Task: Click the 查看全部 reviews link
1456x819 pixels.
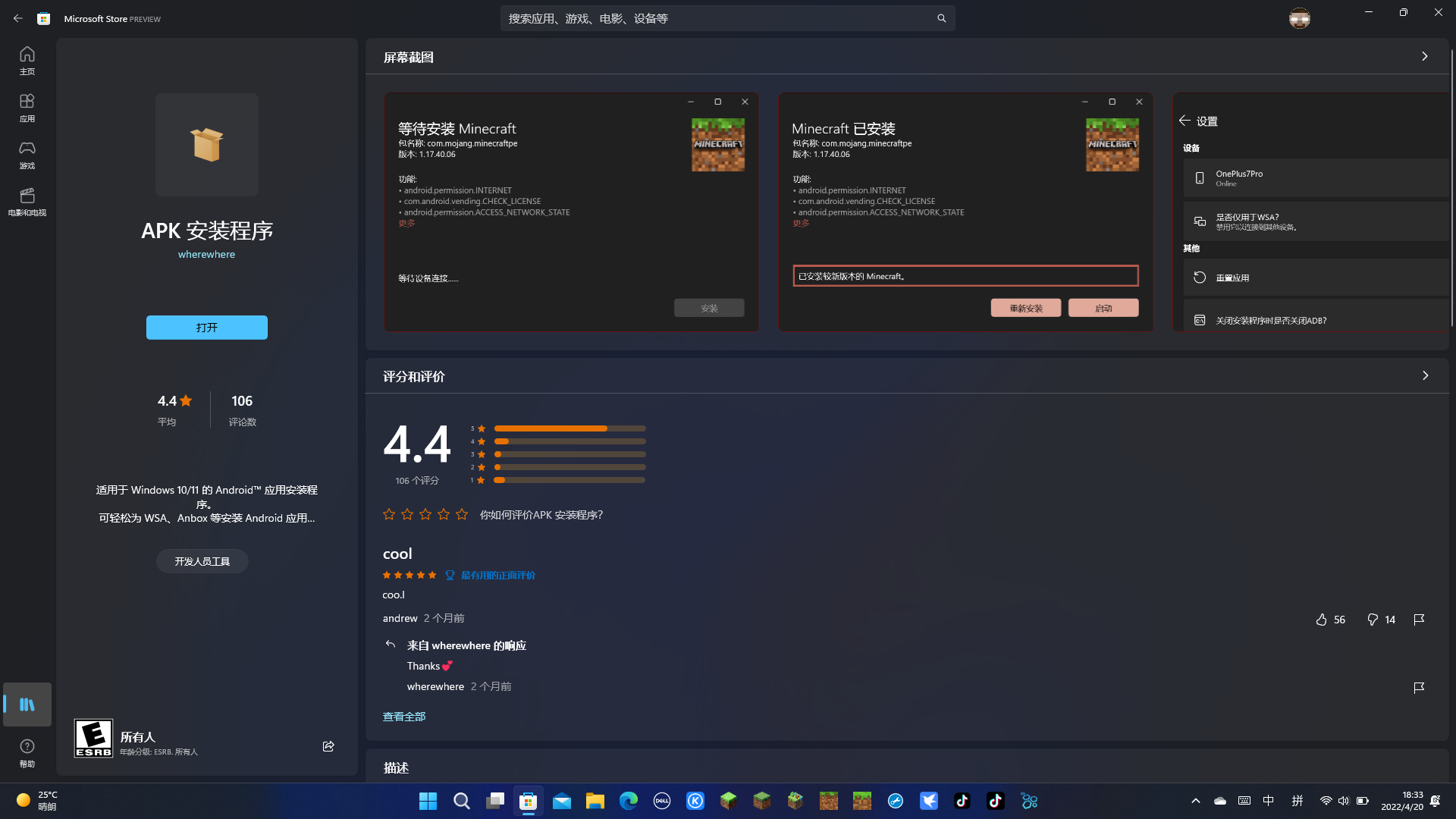Action: point(404,717)
